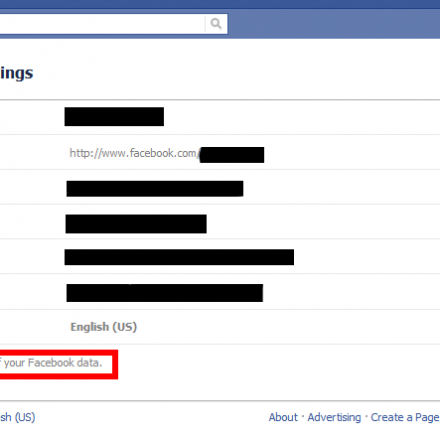Select the http://www.facebook.com/ username URL text
Screen dimensions: 440x440
pyautogui.click(x=134, y=153)
